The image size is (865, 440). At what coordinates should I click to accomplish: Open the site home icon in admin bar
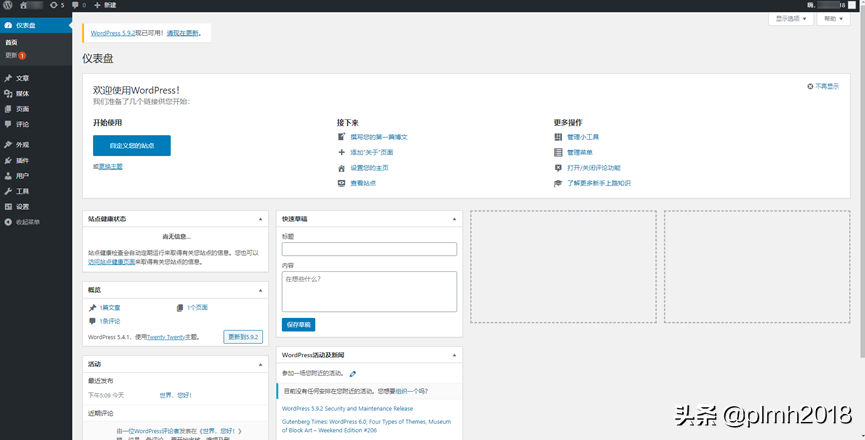[x=23, y=5]
